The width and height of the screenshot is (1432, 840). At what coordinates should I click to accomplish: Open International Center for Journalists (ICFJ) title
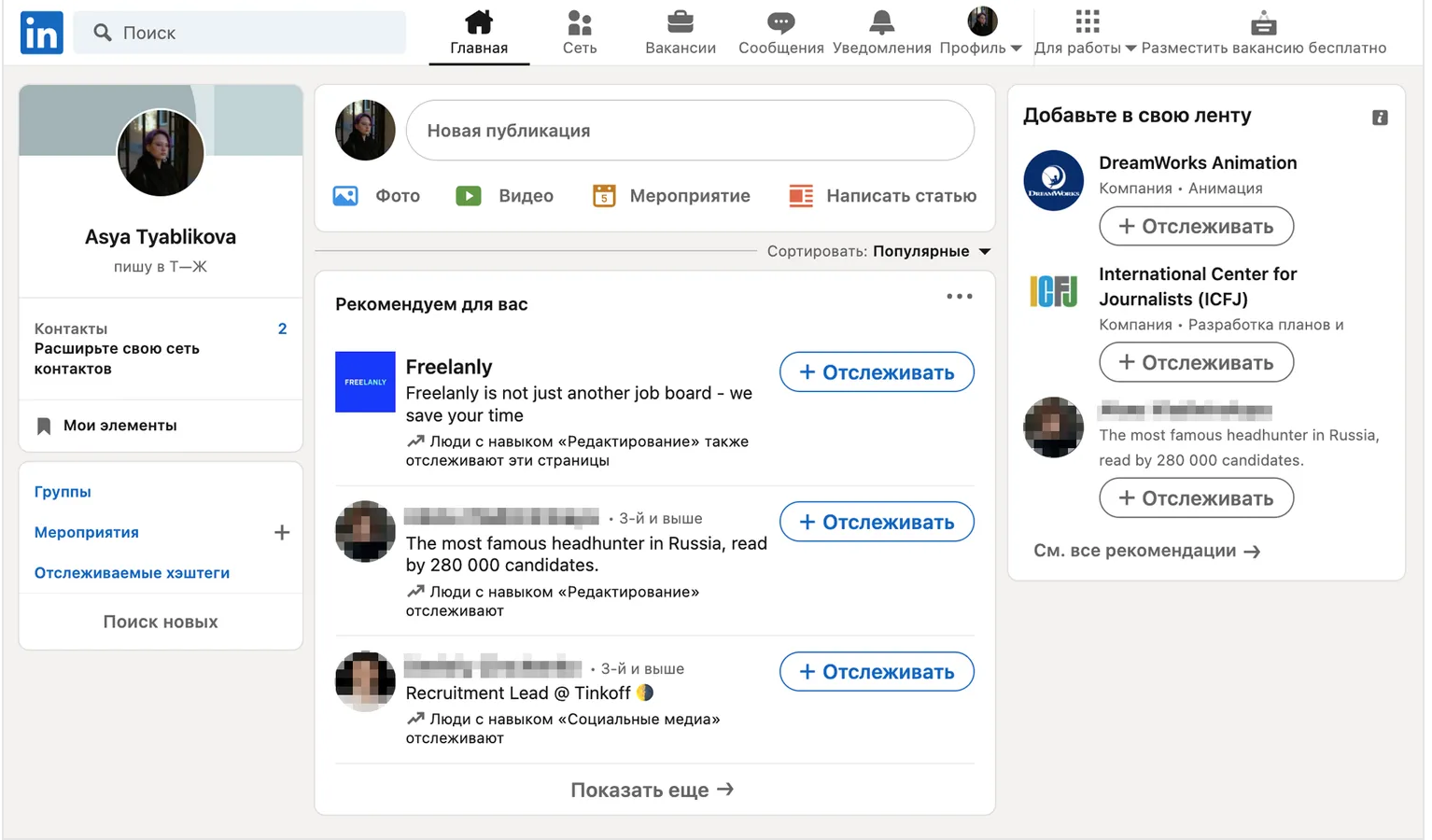point(1198,287)
